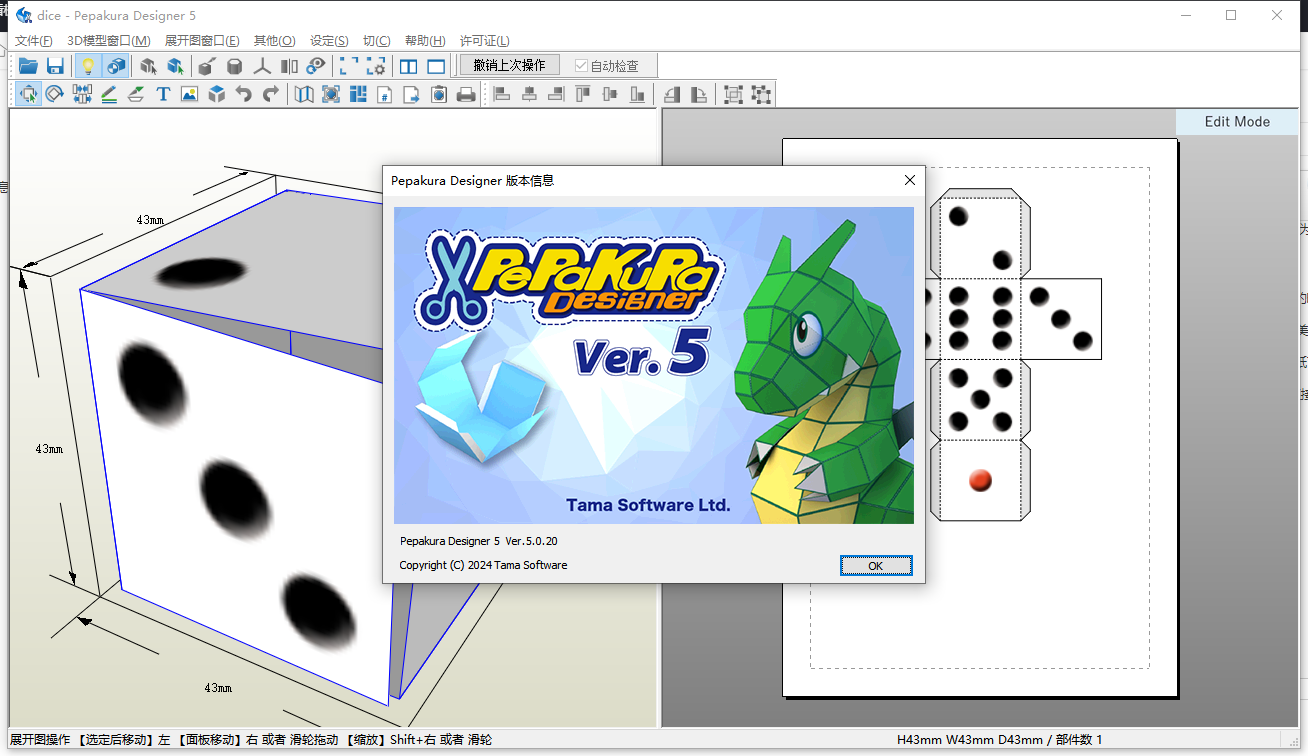1308x756 pixels.
Task: Click the three-axis coordinate icon
Action: 262,66
